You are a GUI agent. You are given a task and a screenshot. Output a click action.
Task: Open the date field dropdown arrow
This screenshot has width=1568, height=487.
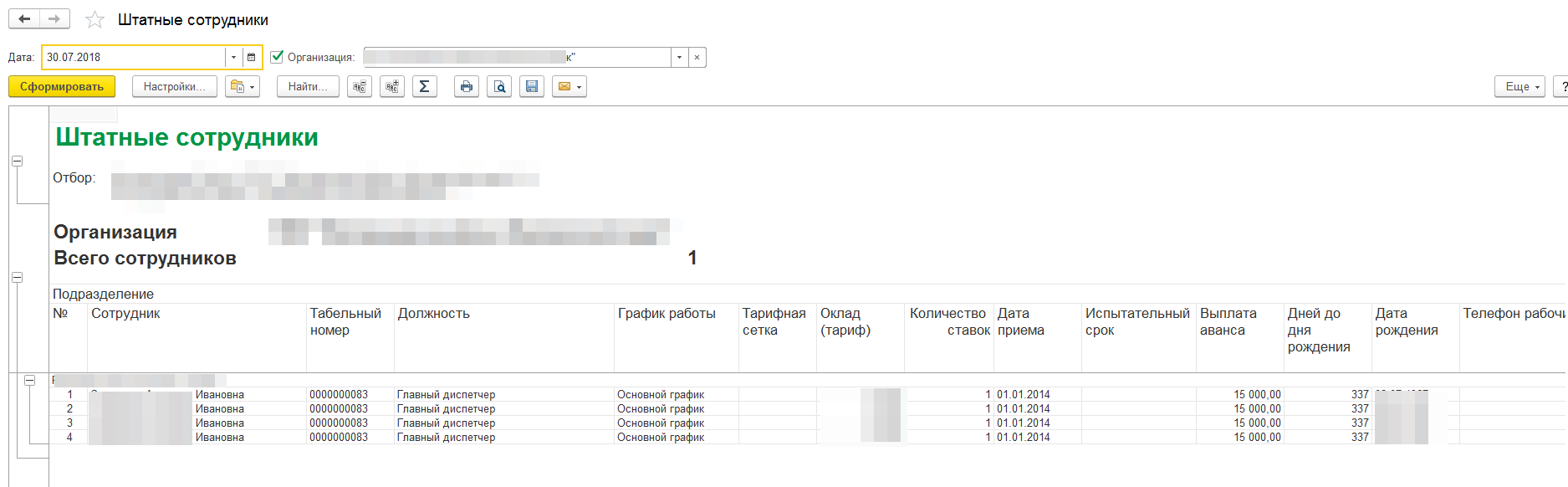coord(233,58)
